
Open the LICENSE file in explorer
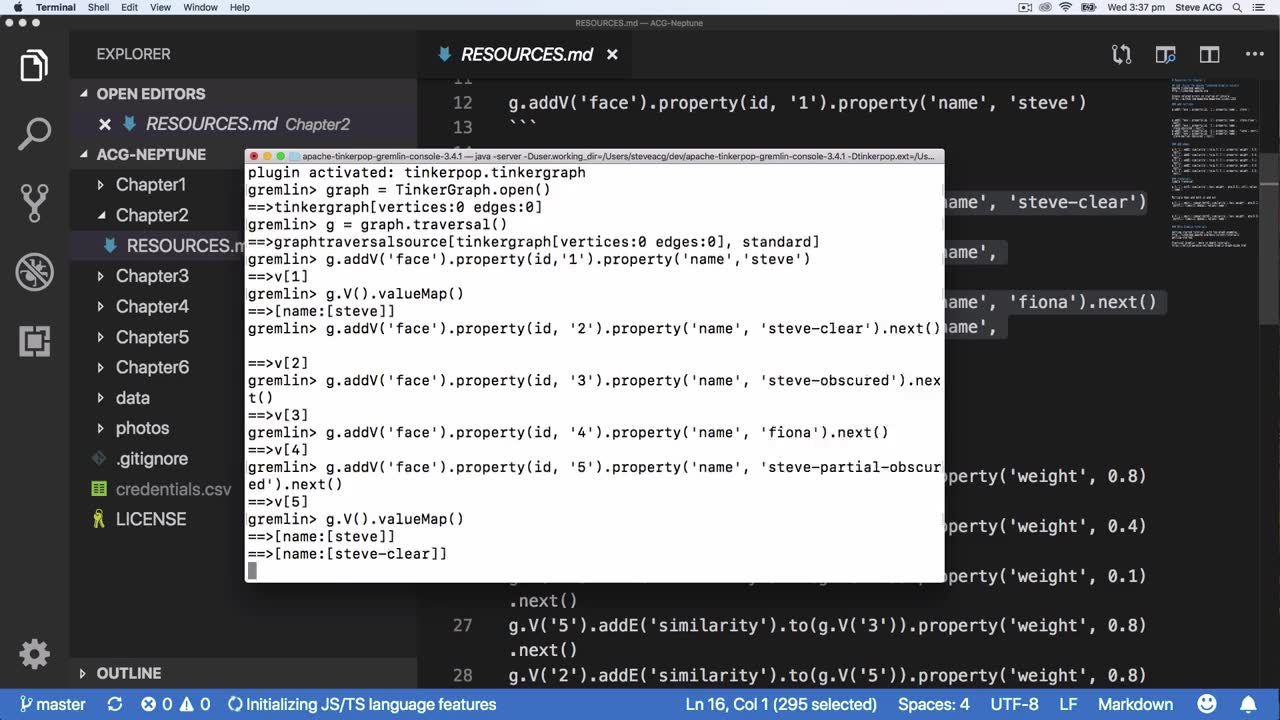pos(150,519)
